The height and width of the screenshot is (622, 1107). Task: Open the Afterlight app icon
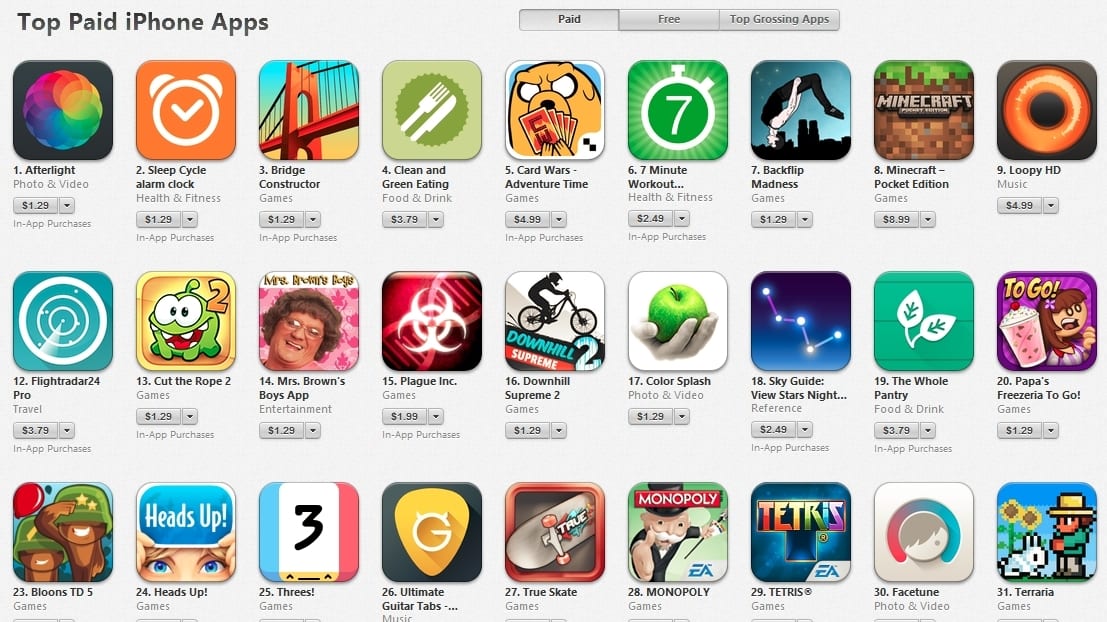click(63, 110)
